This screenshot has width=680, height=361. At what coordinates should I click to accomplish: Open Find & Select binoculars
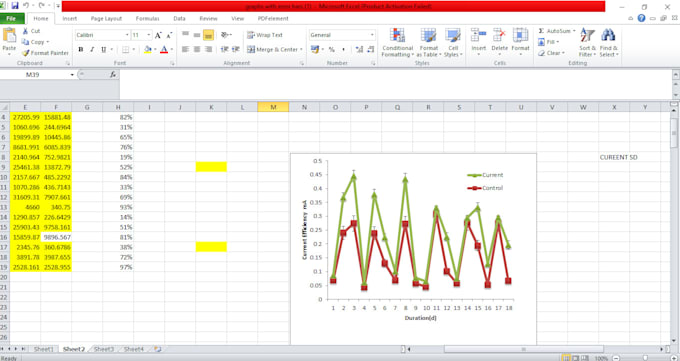(x=608, y=43)
